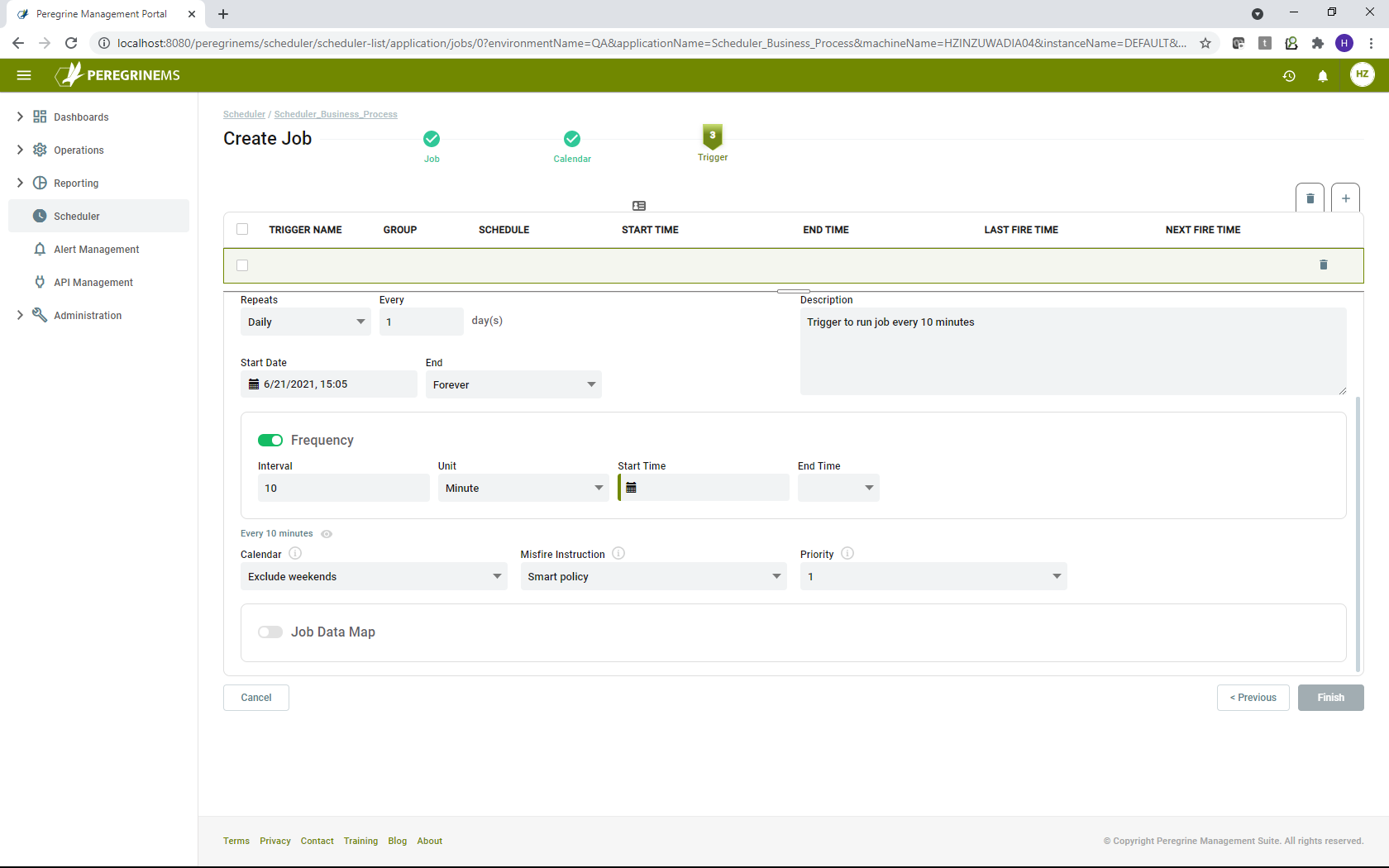1389x868 pixels.
Task: Click the table view icon above grid
Action: point(639,206)
